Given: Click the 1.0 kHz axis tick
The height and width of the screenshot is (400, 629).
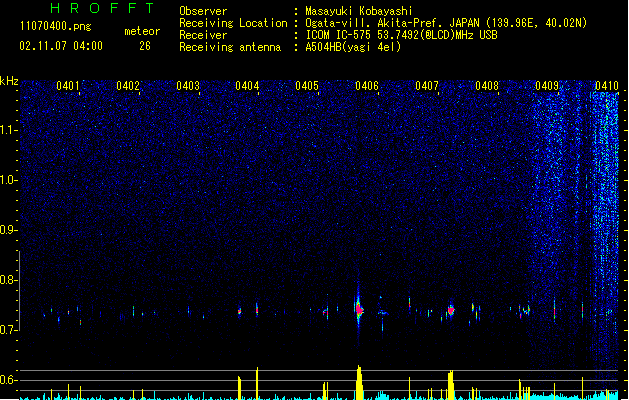Looking at the screenshot, I should pyautogui.click(x=8, y=180).
